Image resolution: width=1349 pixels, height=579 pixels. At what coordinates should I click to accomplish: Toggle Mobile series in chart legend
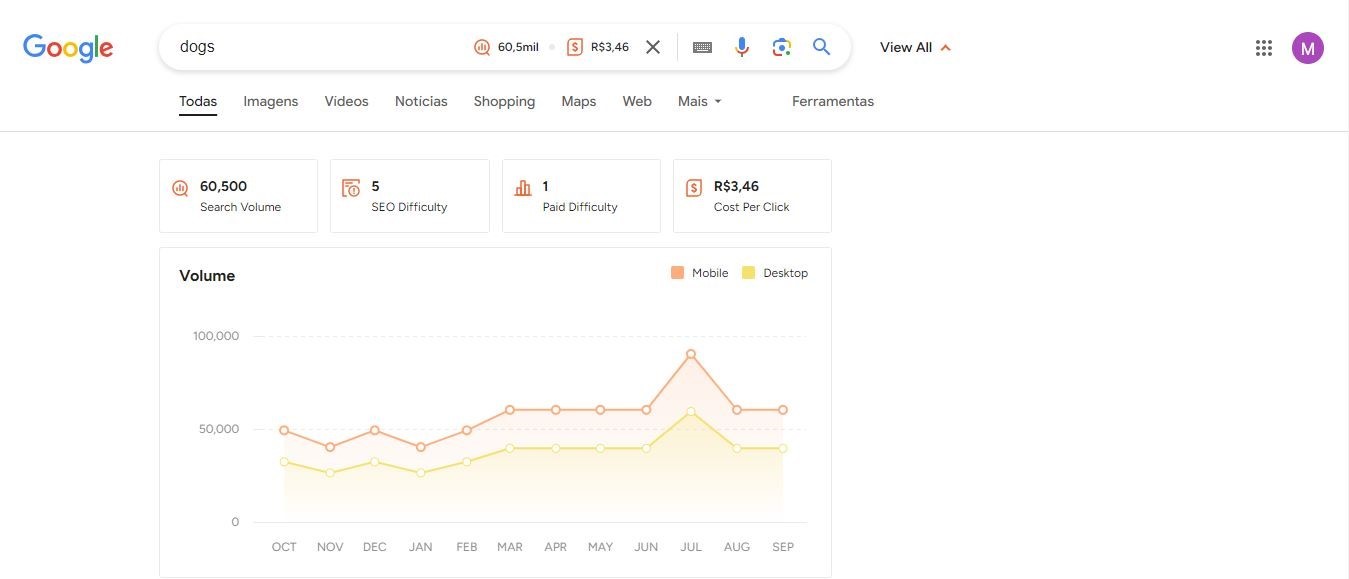click(699, 273)
